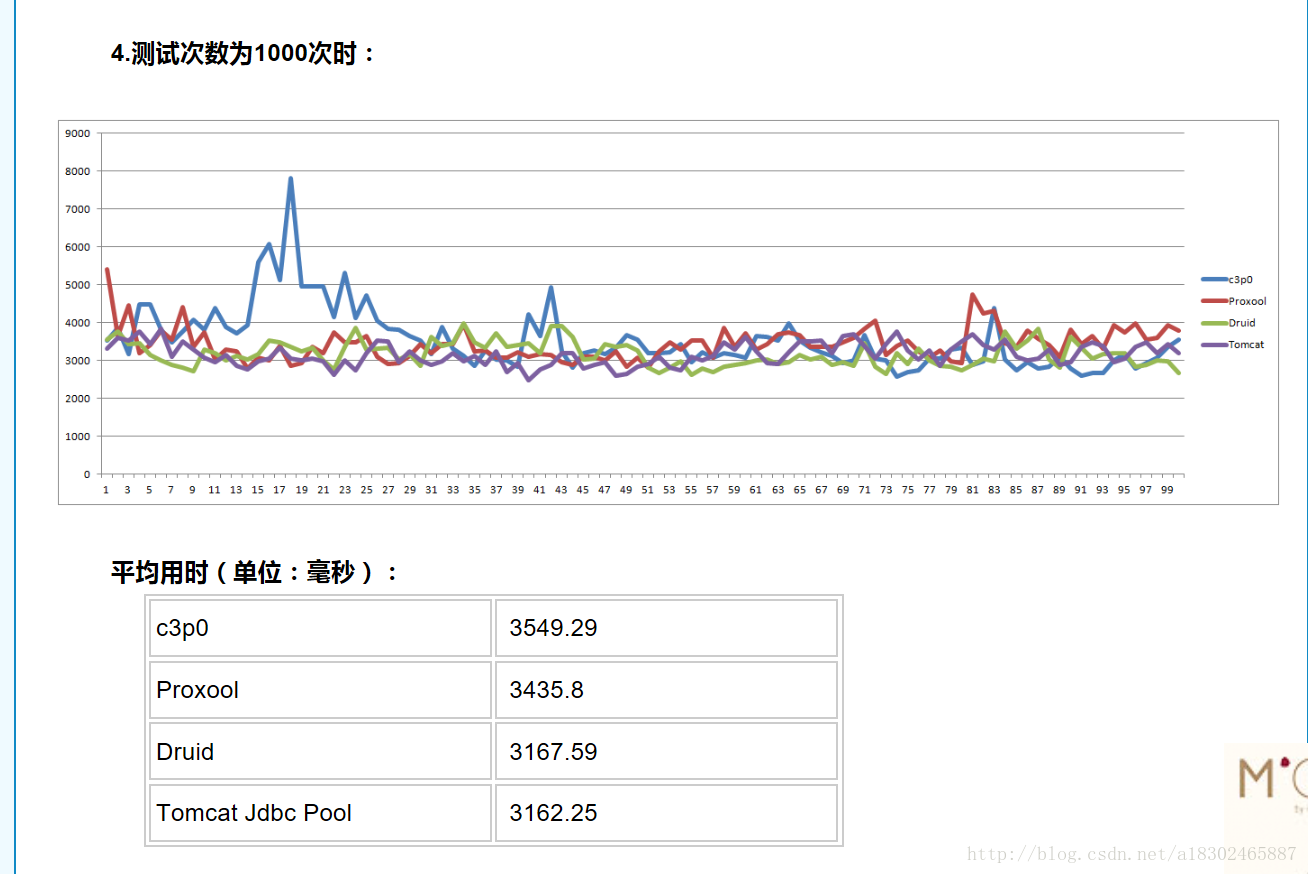Click the Proxool legend entry in chart
Screen dimensions: 1308x874
tap(1233, 301)
